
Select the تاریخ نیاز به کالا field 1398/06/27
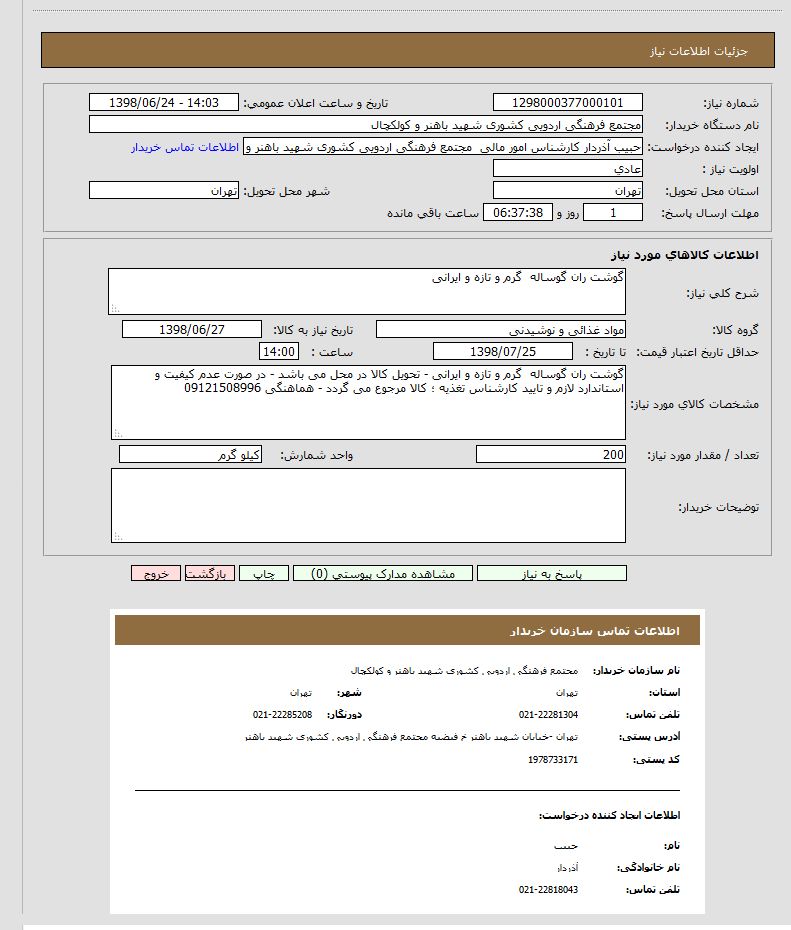(x=191, y=330)
